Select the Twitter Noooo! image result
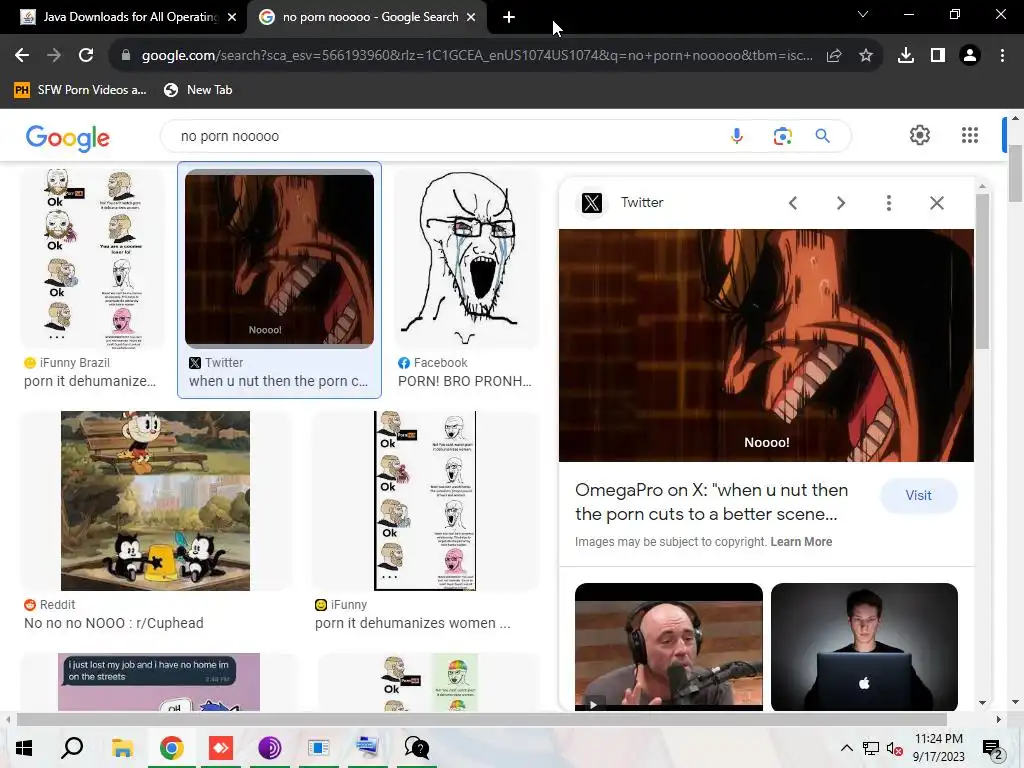 (280, 259)
